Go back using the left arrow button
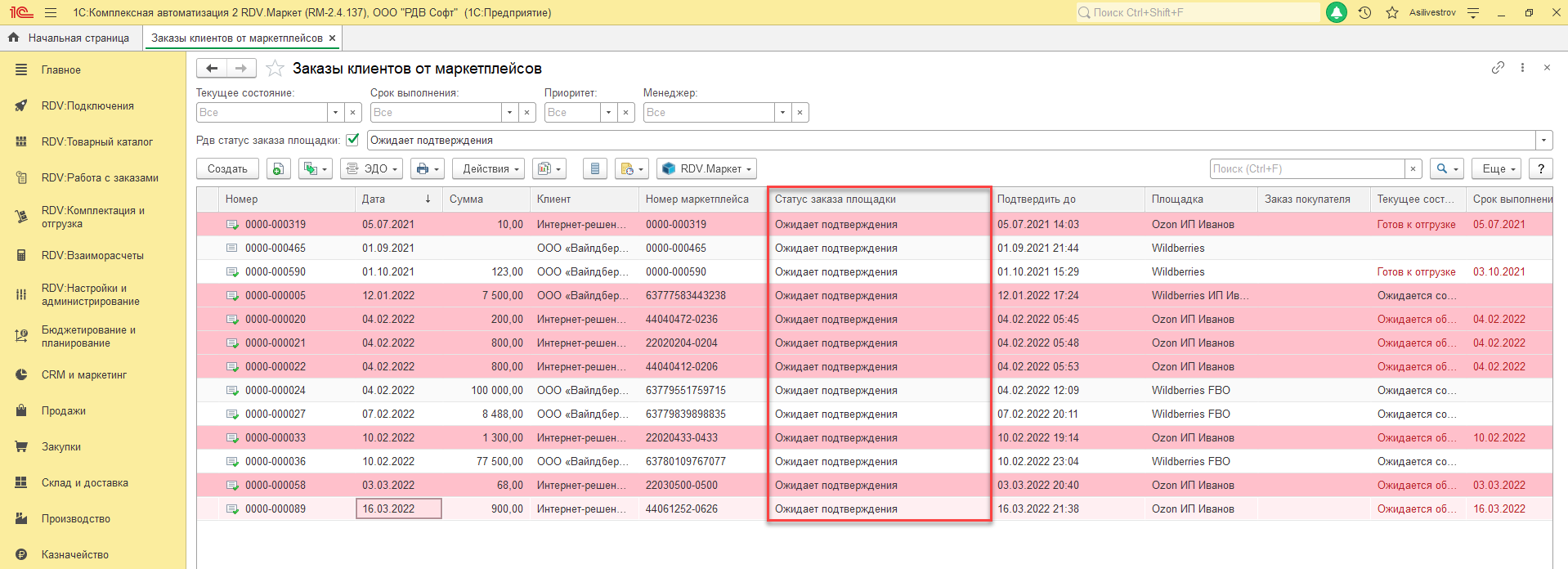The height and width of the screenshot is (569, 1568). click(213, 69)
